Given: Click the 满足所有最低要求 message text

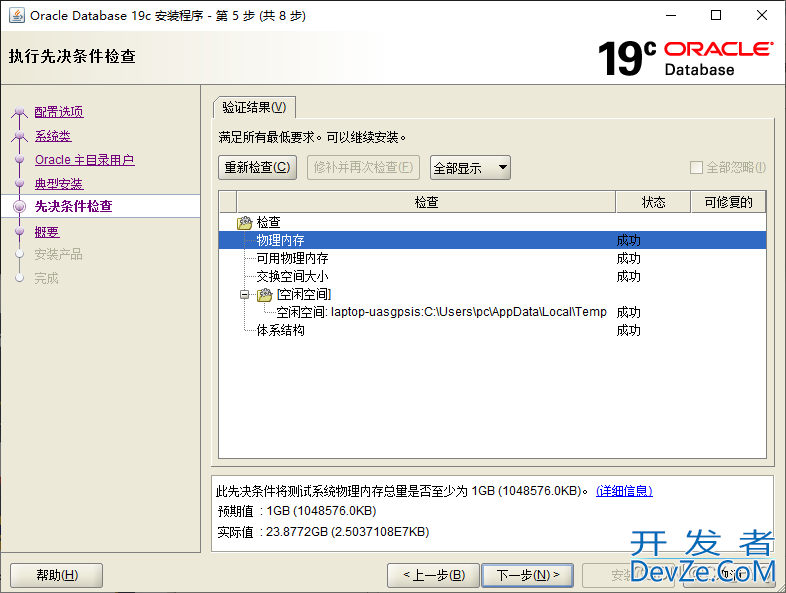Looking at the screenshot, I should 312,137.
